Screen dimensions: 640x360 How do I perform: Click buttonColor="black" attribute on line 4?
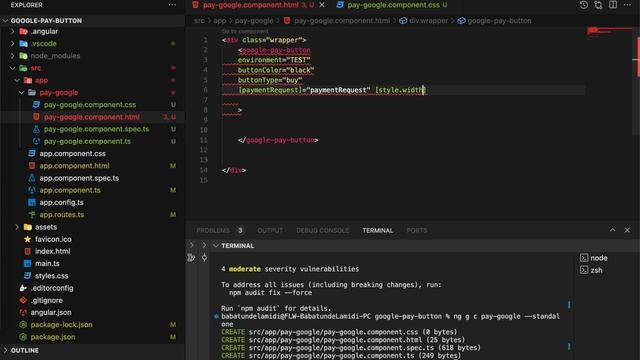[x=276, y=70]
